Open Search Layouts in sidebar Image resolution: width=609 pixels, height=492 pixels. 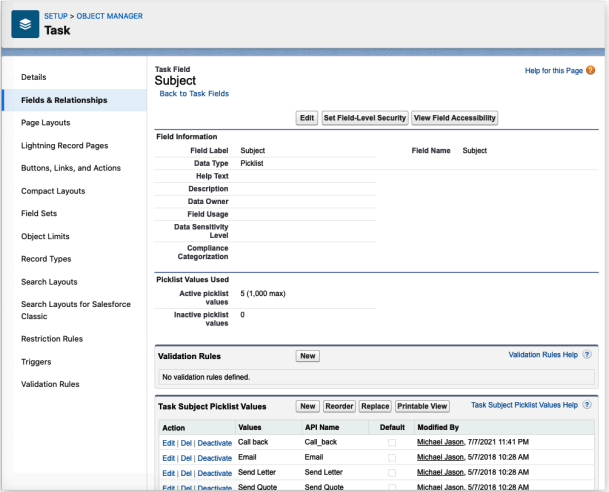(49, 282)
